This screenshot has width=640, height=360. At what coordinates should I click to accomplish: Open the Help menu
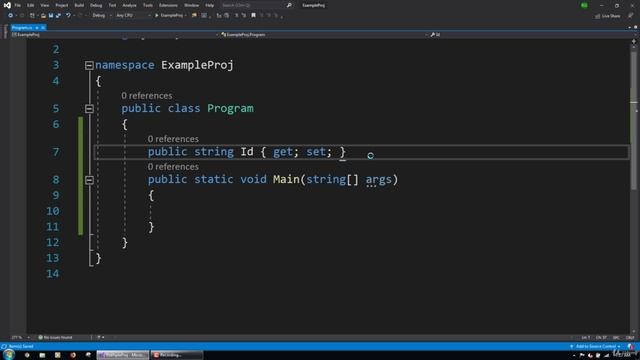tap(209, 5)
